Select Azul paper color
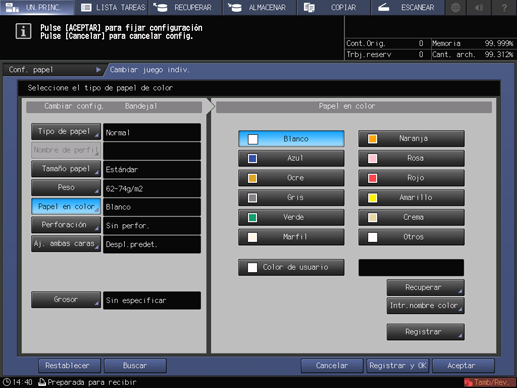 click(x=291, y=158)
